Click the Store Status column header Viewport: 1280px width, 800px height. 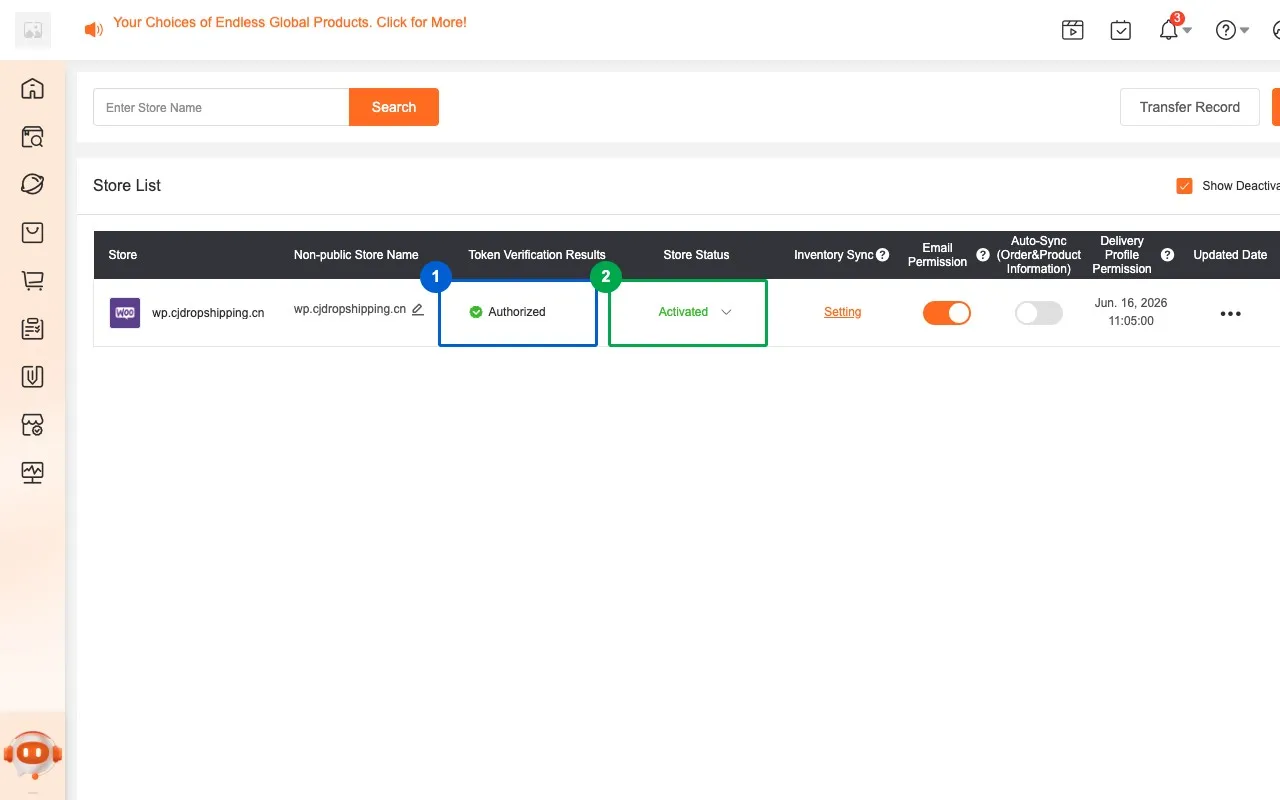pos(696,255)
